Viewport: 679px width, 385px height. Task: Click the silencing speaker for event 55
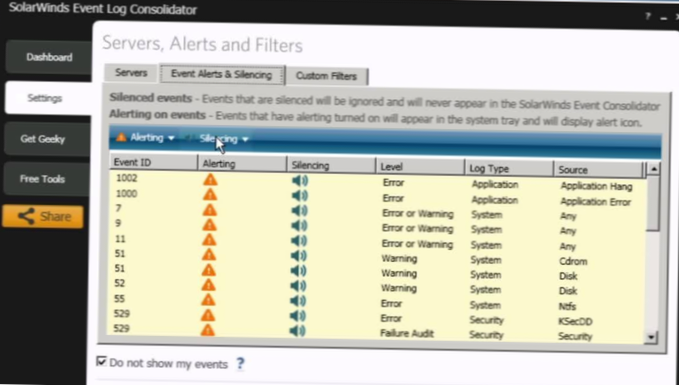(x=298, y=301)
